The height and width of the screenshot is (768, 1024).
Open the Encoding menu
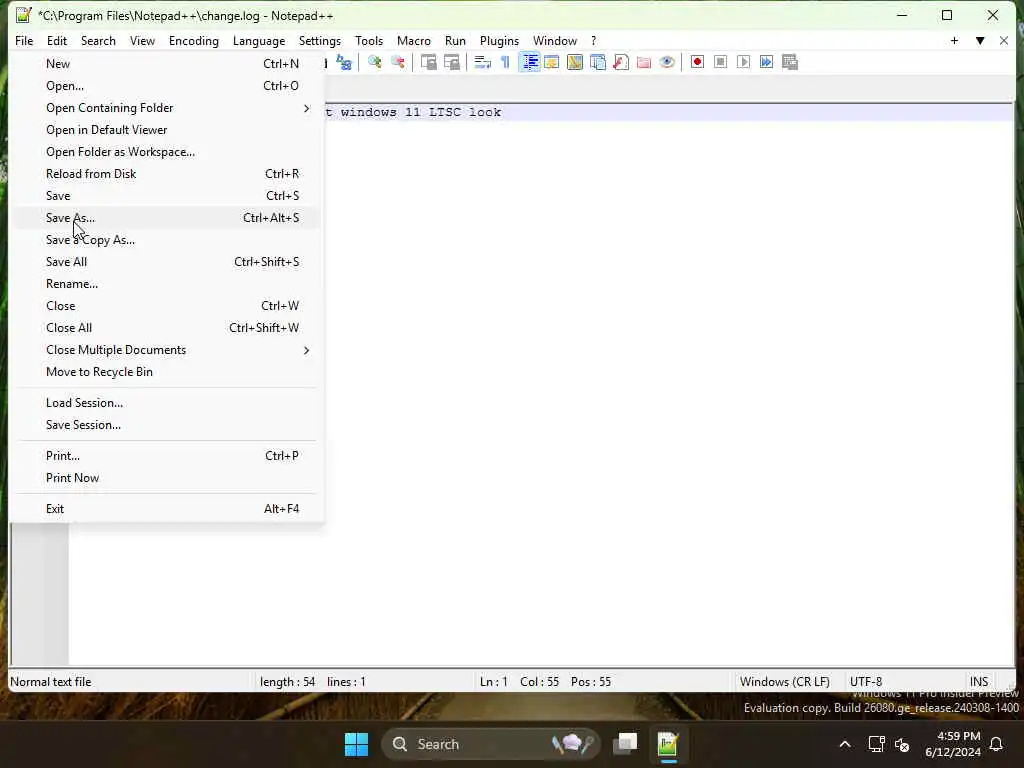pyautogui.click(x=194, y=40)
